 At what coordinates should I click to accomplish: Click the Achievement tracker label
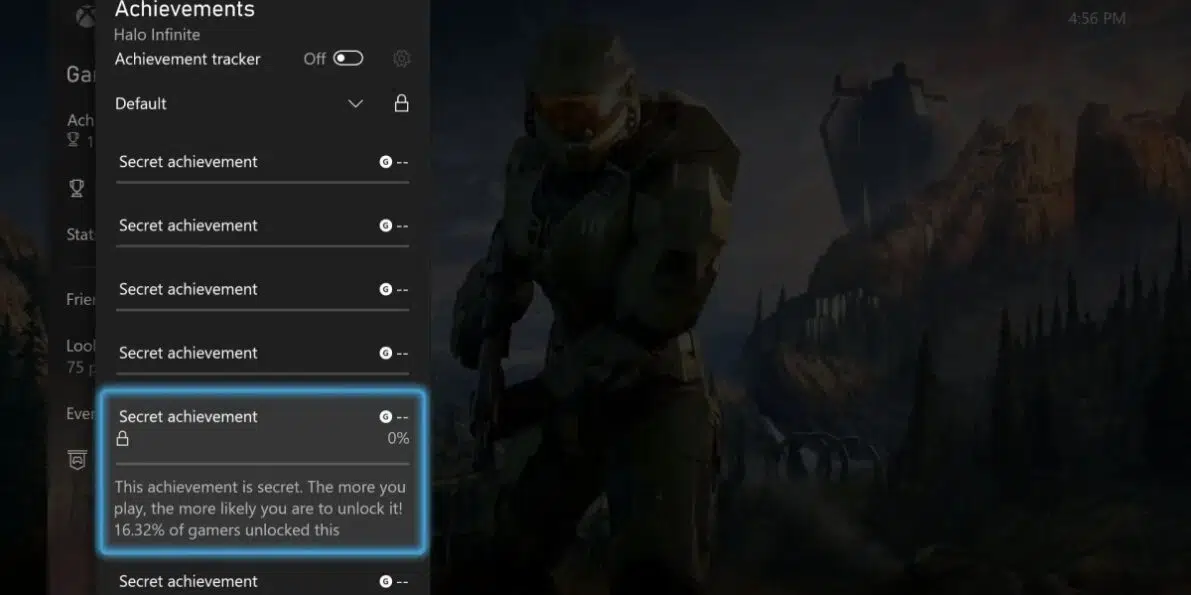point(188,59)
